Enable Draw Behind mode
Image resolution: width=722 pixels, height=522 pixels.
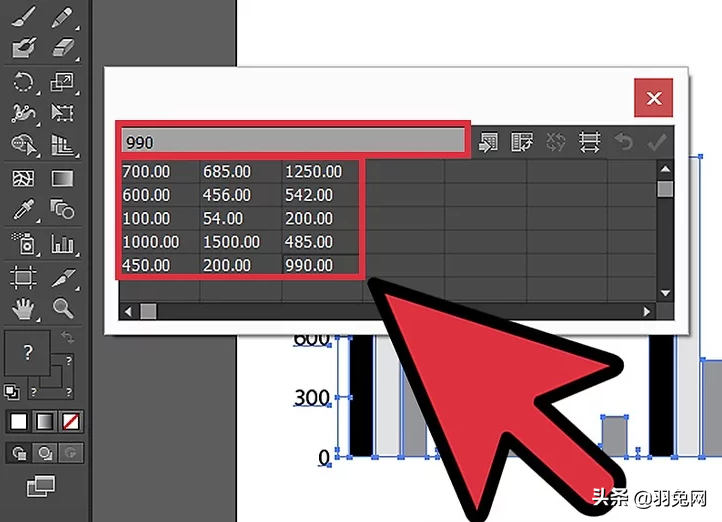point(45,453)
